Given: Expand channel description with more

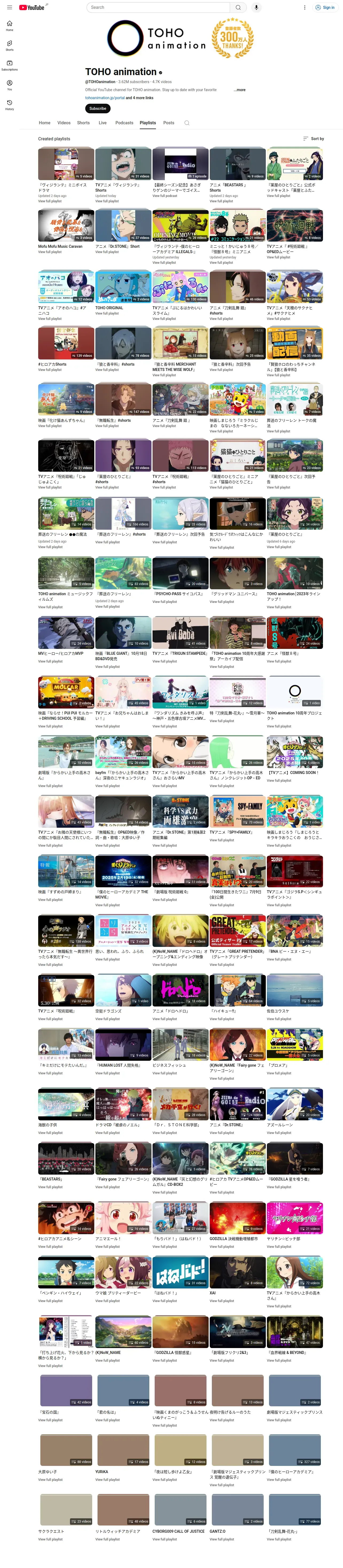Looking at the screenshot, I should [240, 90].
